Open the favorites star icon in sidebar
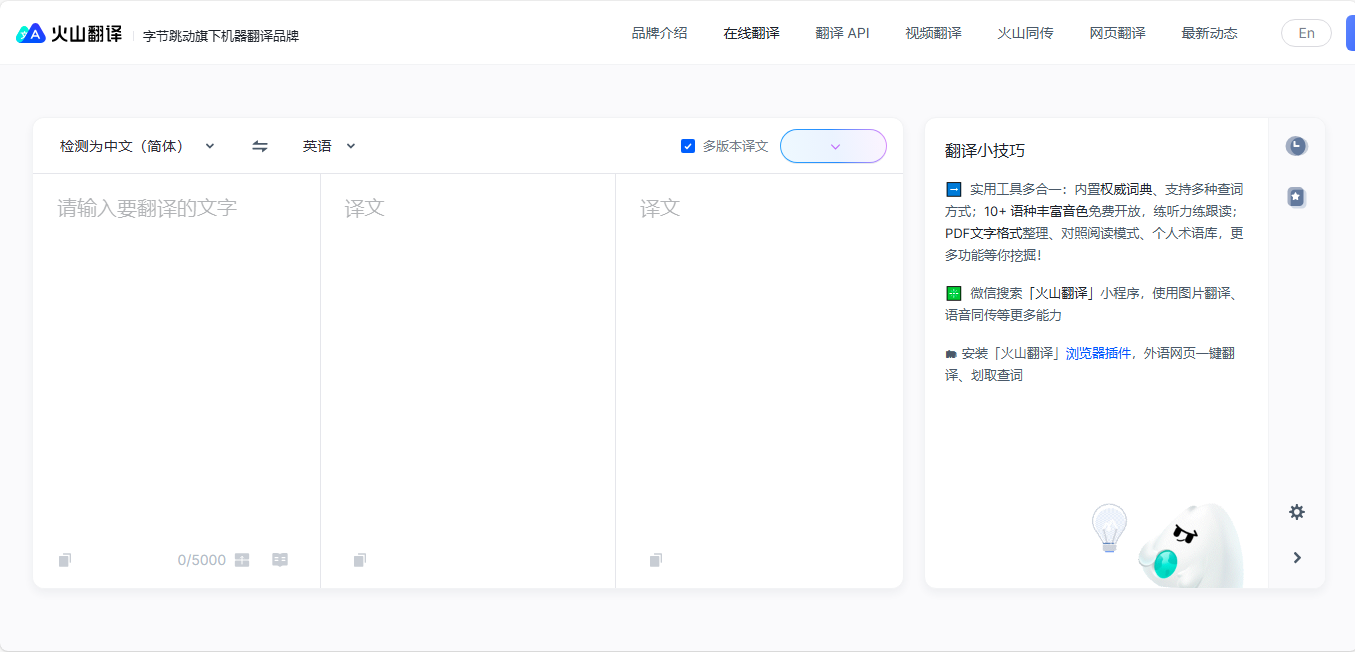1355x652 pixels. tap(1296, 197)
